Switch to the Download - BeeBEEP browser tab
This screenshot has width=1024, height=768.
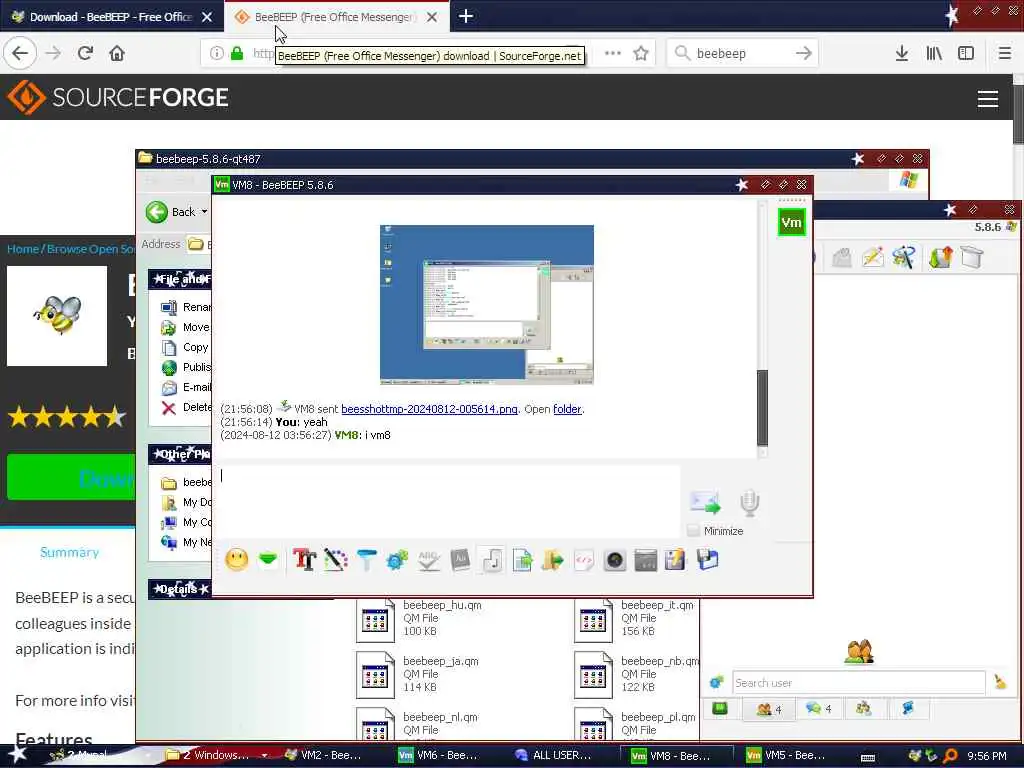[111, 17]
